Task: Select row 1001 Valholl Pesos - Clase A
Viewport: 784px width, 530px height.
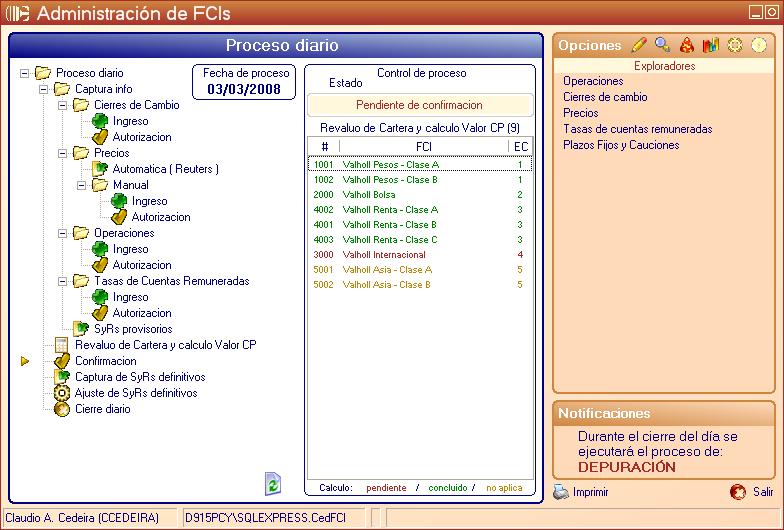Action: click(420, 164)
